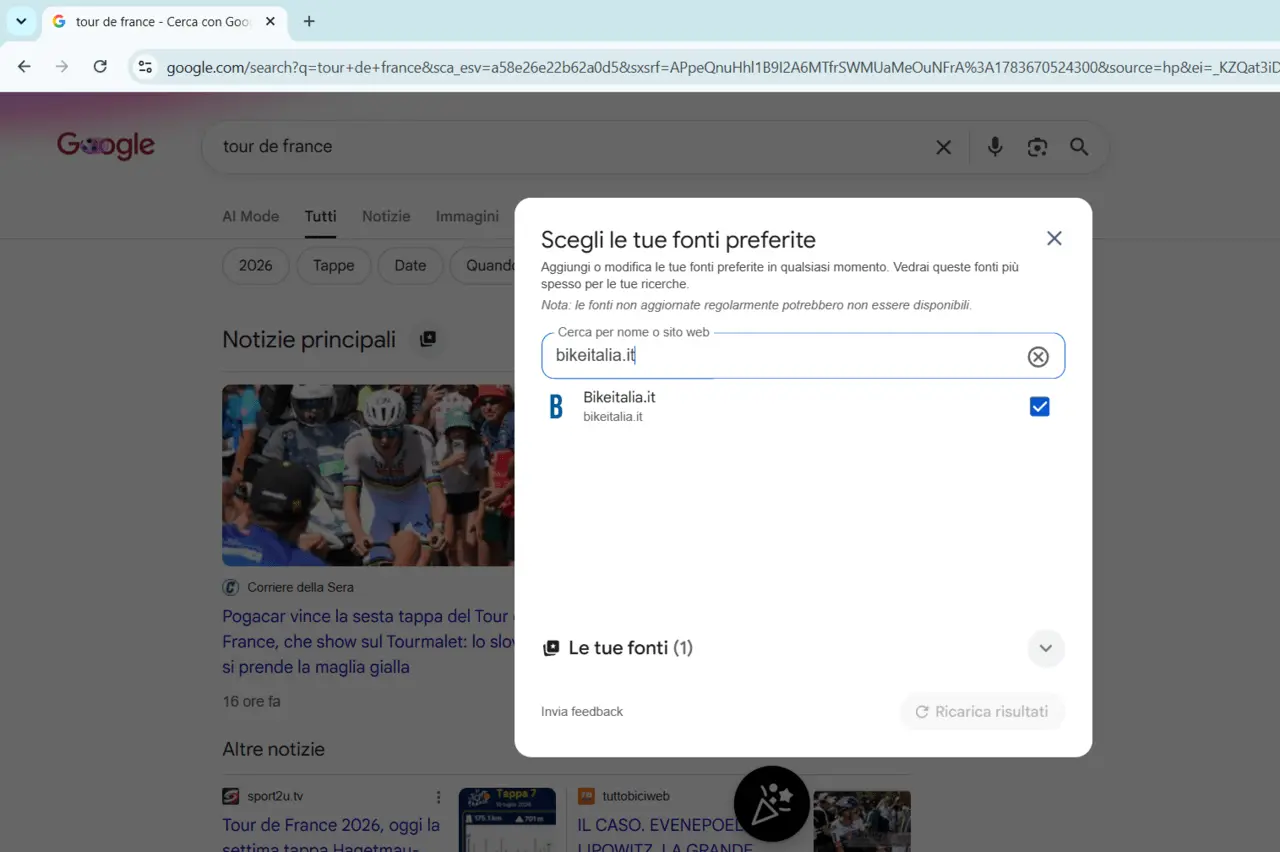Click the celebration confetti floating button

[772, 804]
